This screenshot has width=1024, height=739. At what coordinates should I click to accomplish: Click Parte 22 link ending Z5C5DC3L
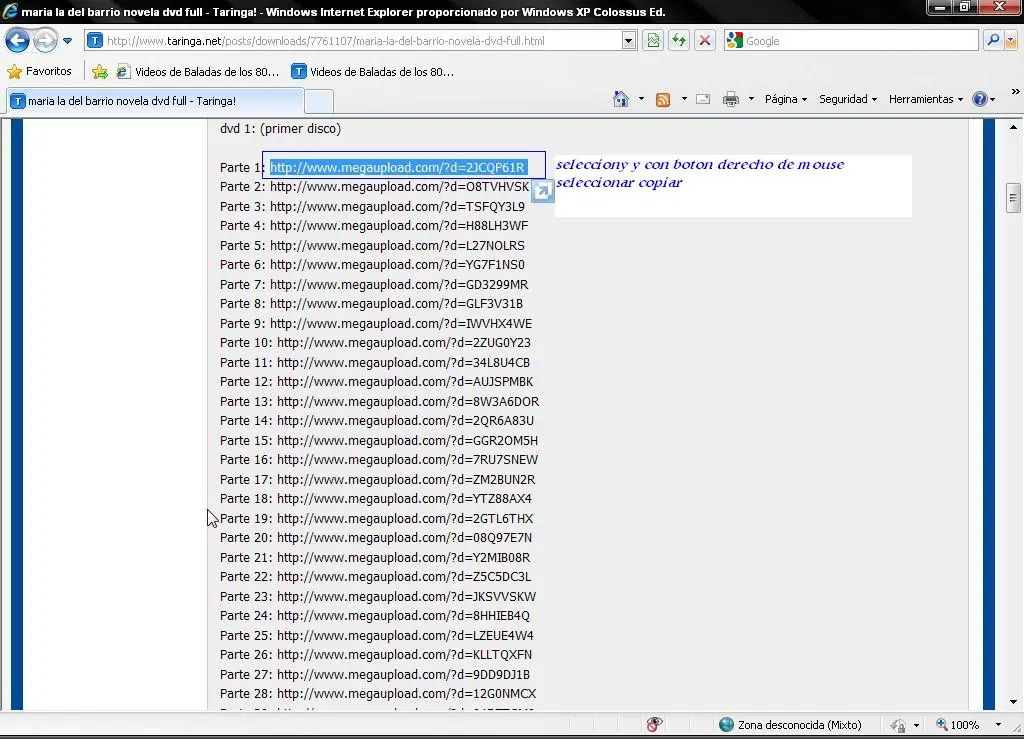tap(404, 577)
